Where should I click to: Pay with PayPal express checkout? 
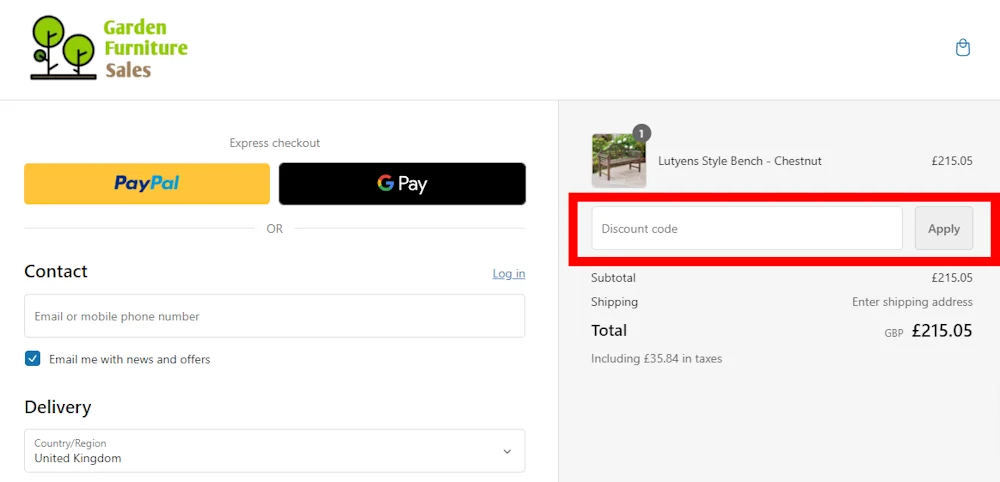(x=147, y=184)
